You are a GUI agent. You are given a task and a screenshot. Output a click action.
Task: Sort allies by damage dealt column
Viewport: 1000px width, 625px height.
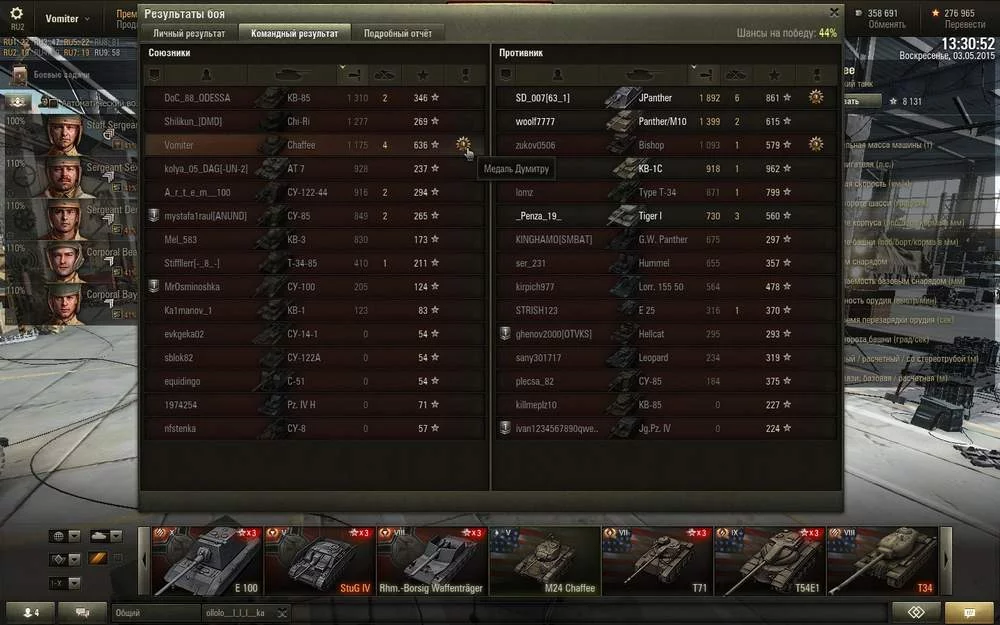click(352, 75)
